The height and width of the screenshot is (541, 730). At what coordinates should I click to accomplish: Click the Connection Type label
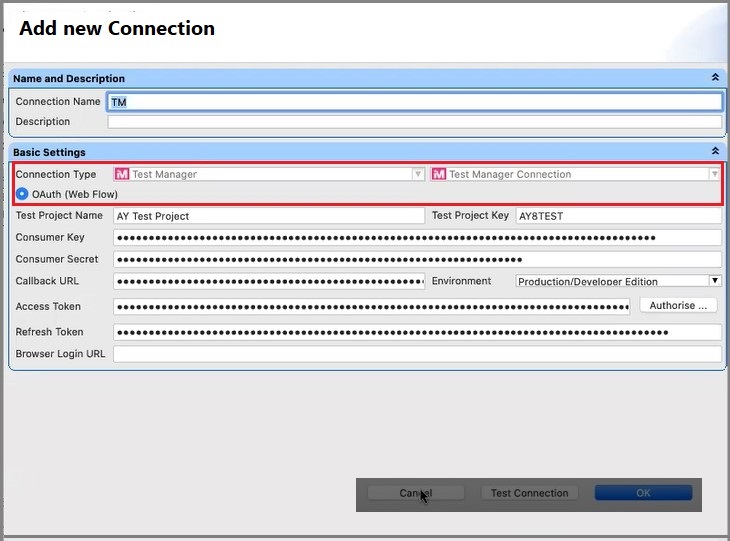[x=56, y=174]
